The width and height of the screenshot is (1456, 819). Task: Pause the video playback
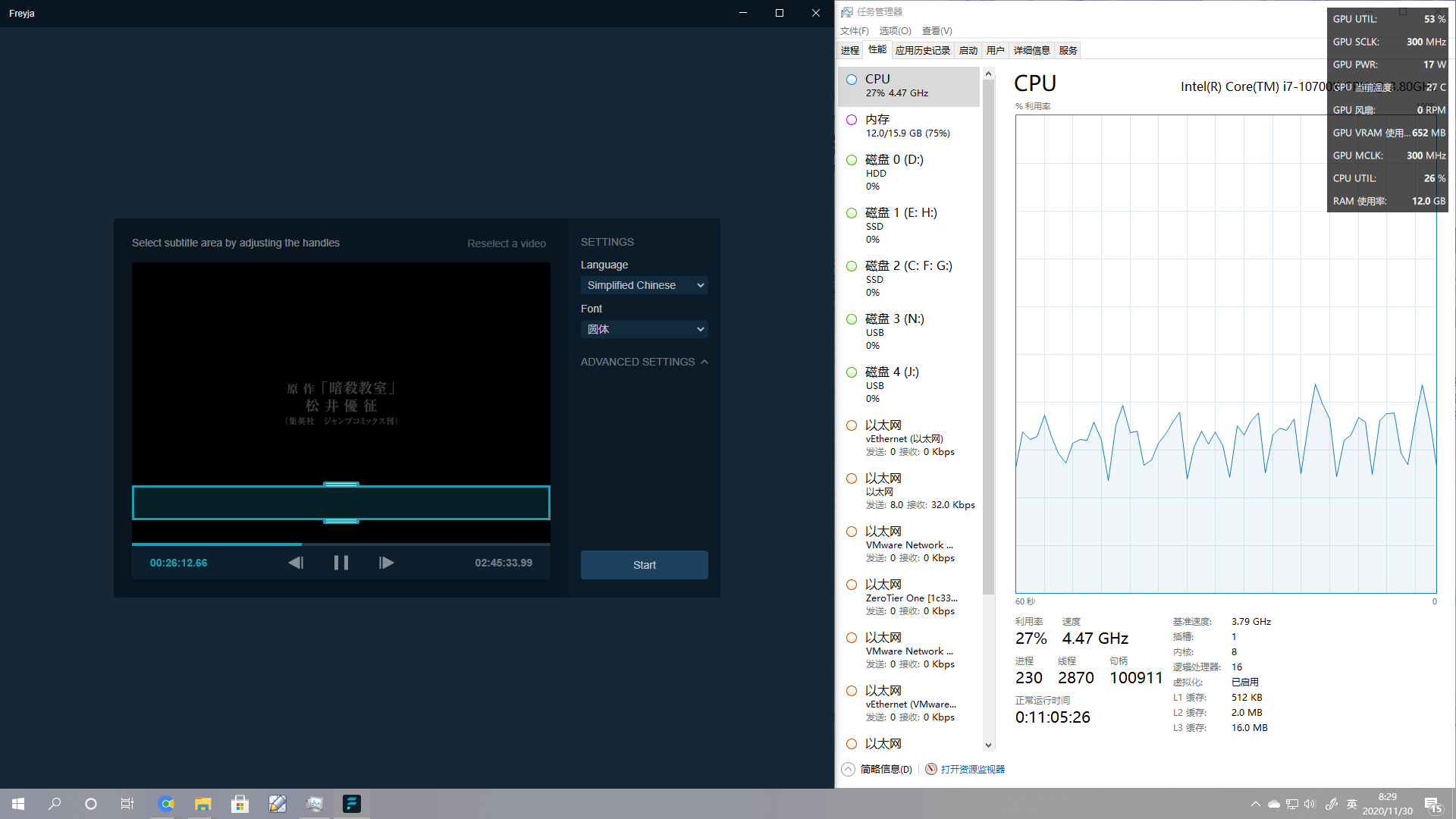click(x=341, y=563)
